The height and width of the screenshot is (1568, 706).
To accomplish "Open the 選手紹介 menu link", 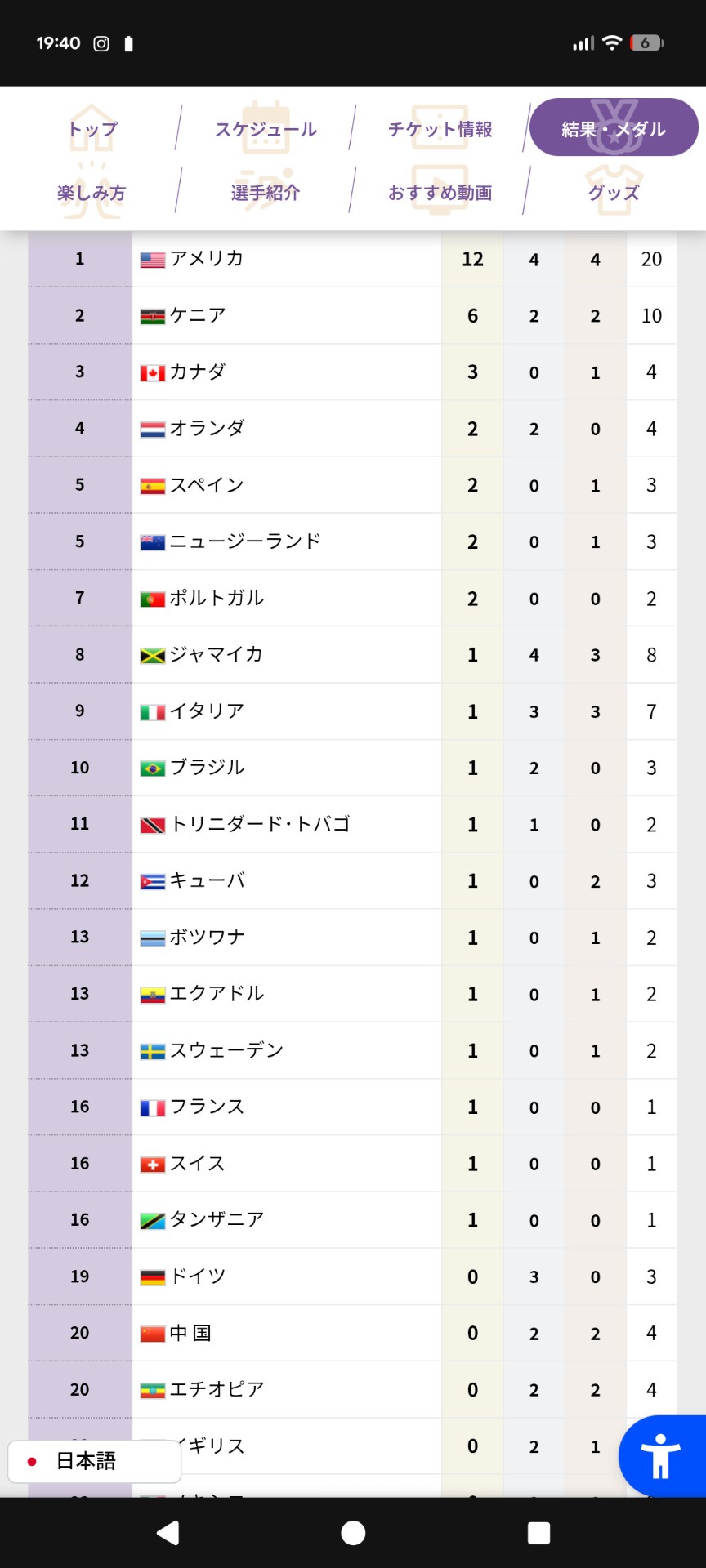I will pos(266,193).
